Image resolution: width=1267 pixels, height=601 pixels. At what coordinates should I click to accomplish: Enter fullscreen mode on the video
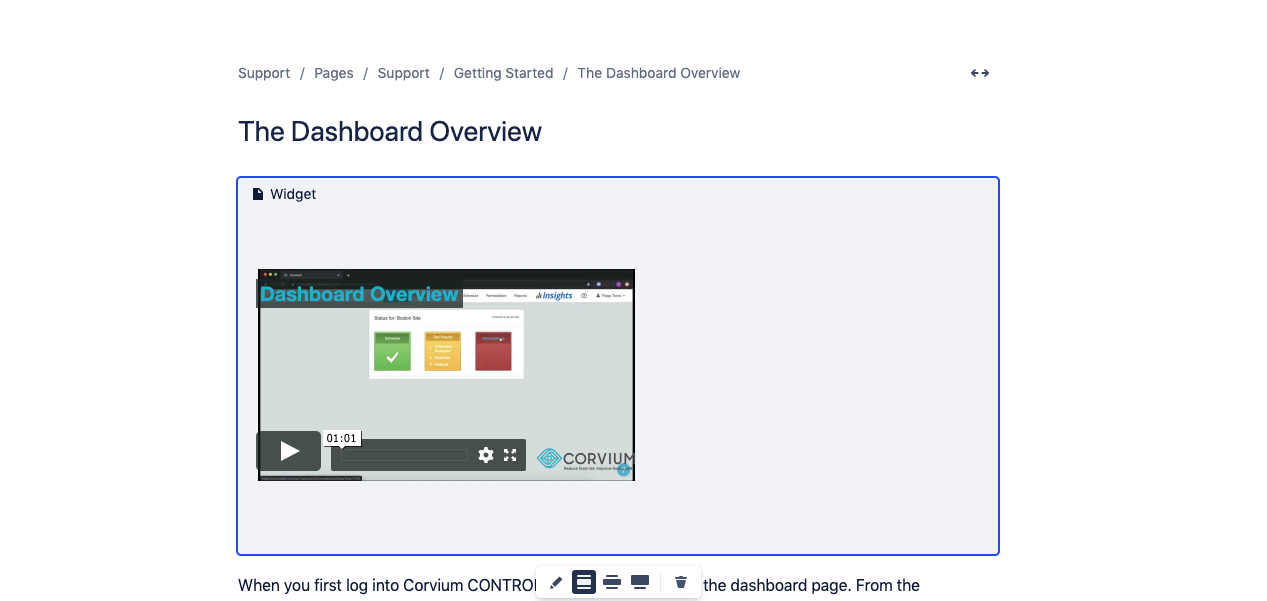coord(510,455)
